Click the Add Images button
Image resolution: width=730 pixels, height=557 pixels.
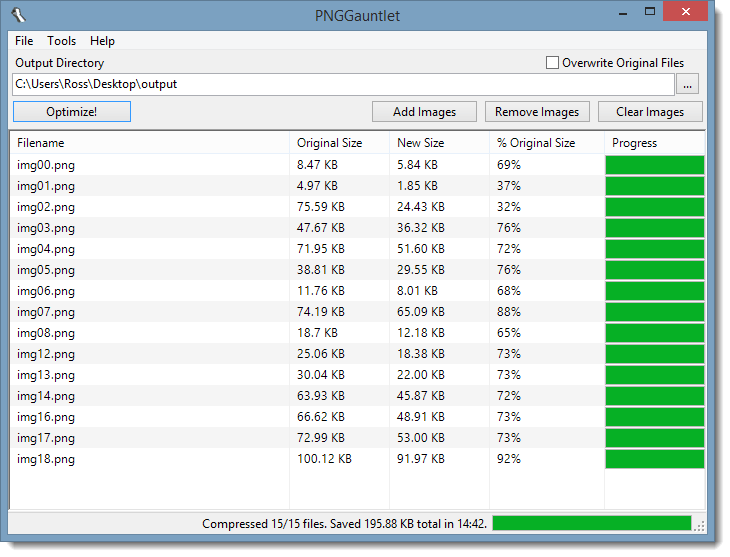pos(424,112)
